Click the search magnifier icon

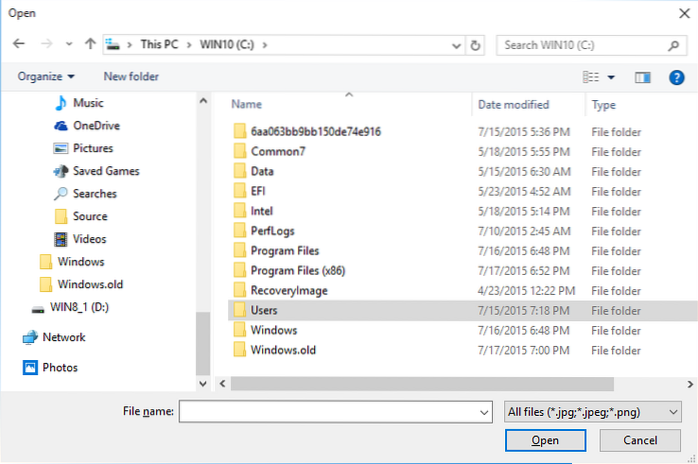tap(674, 45)
